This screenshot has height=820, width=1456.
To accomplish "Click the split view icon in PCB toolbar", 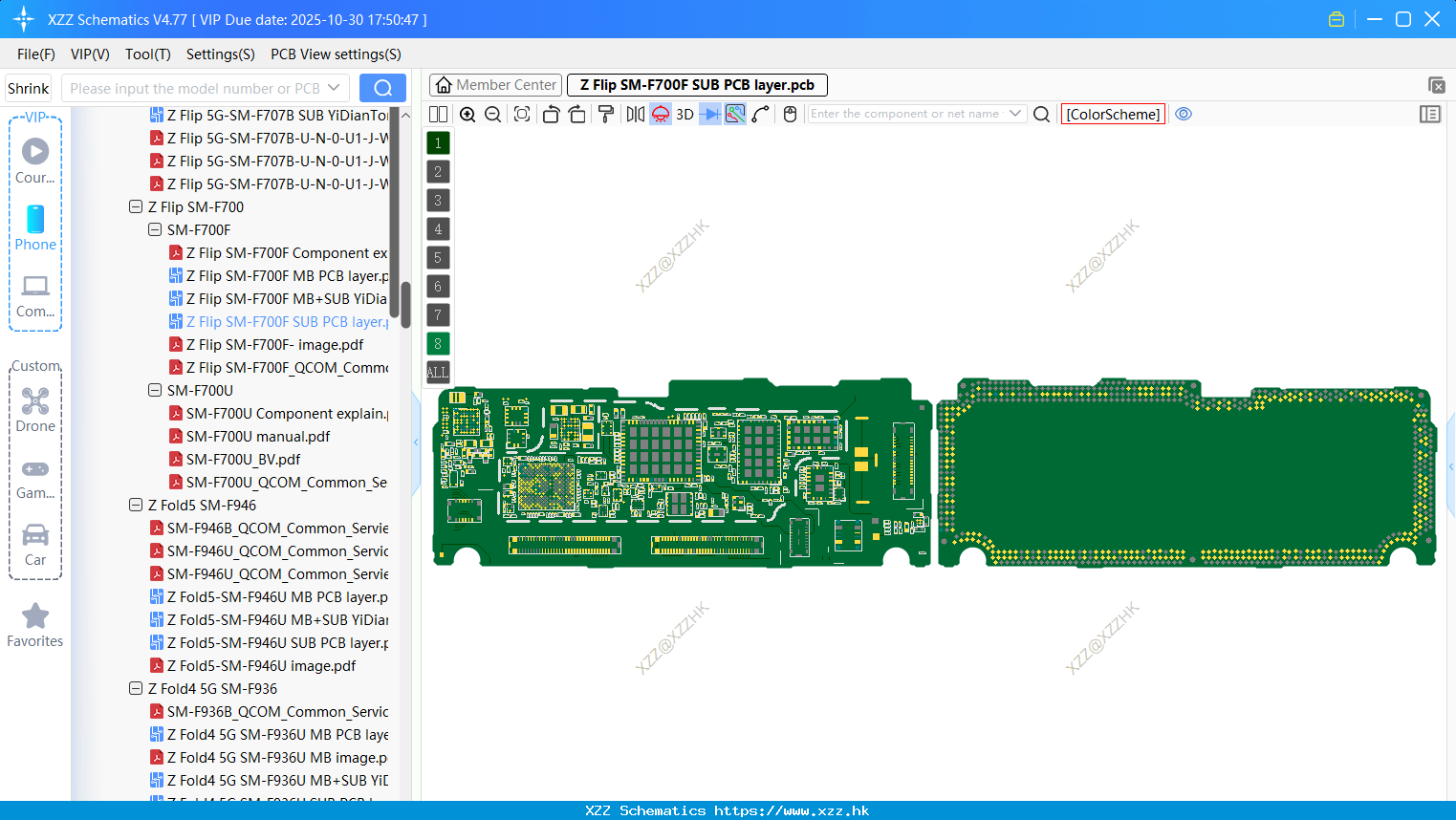I will coord(438,114).
